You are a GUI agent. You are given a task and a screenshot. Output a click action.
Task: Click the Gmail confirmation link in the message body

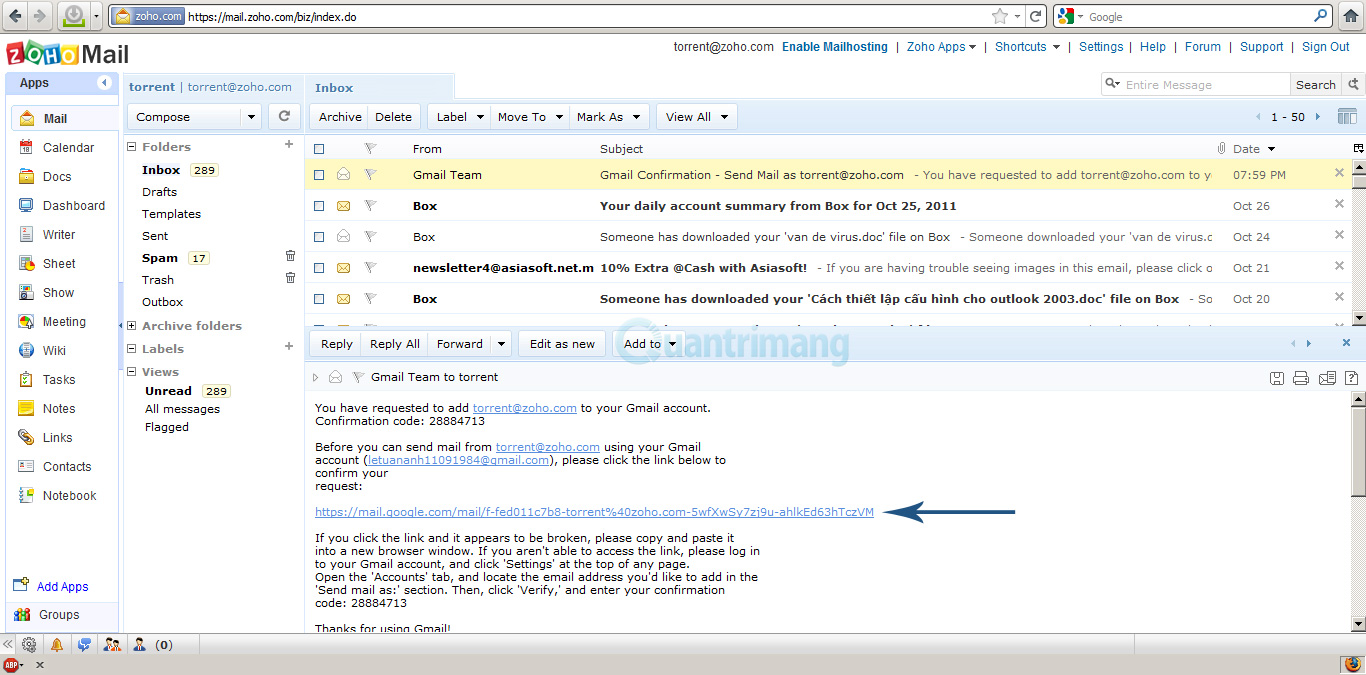(x=594, y=511)
